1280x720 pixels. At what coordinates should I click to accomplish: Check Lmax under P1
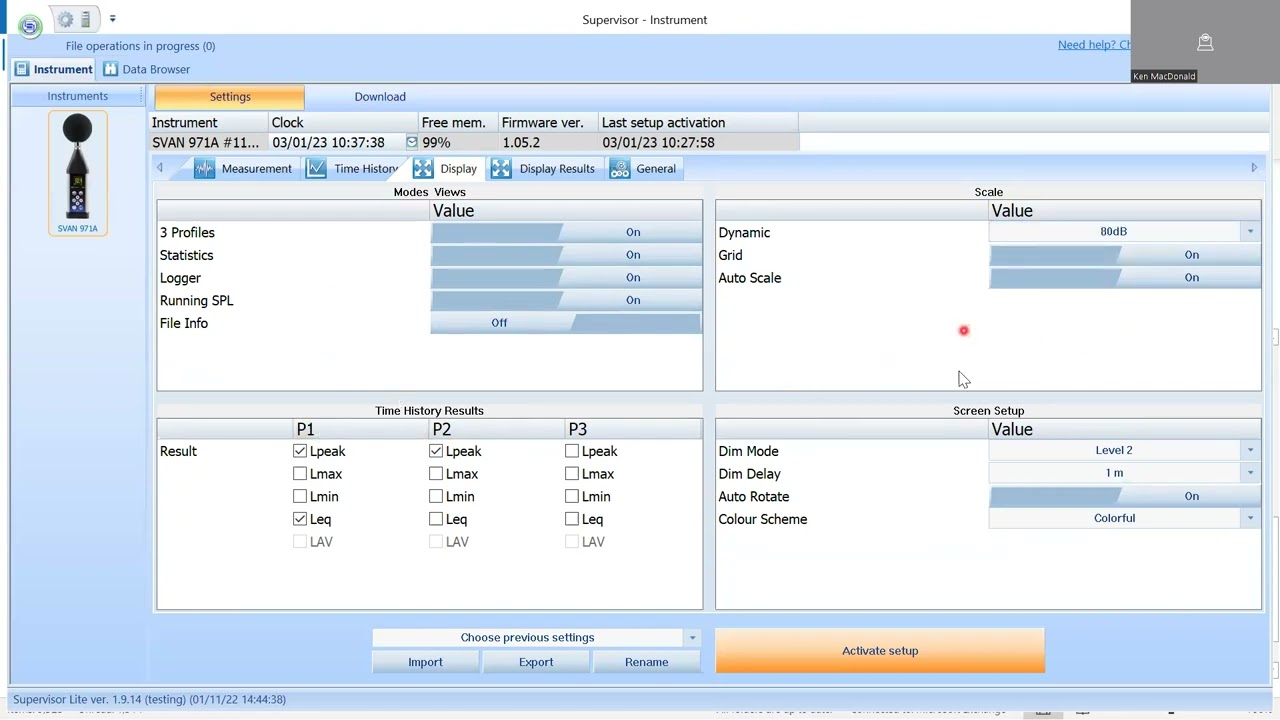pyautogui.click(x=300, y=474)
